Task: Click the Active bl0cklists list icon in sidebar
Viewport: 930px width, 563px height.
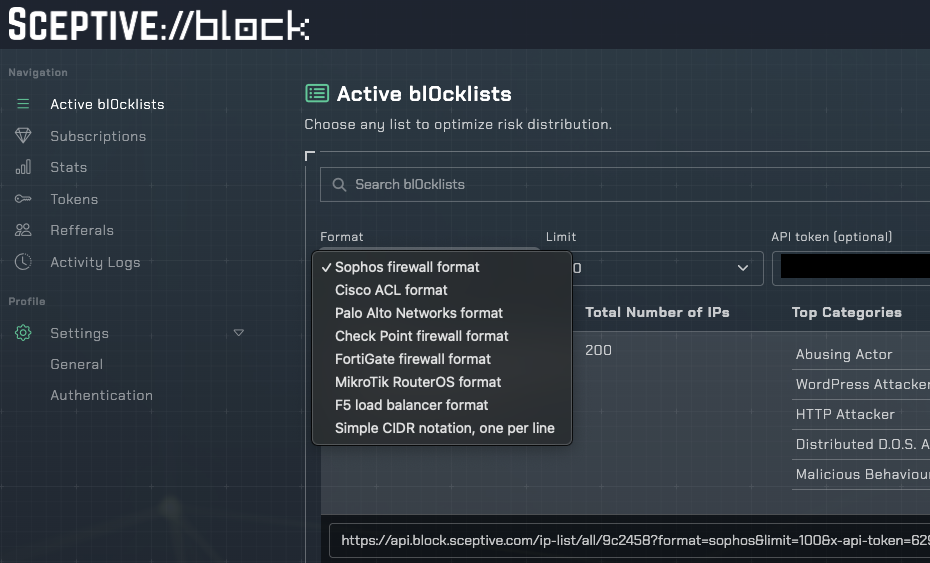Action: pos(23,104)
